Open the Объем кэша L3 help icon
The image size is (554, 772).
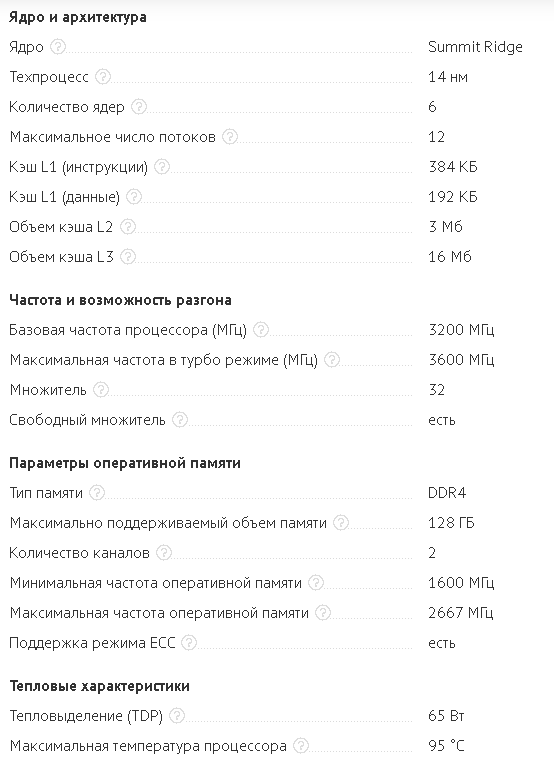coord(128,257)
